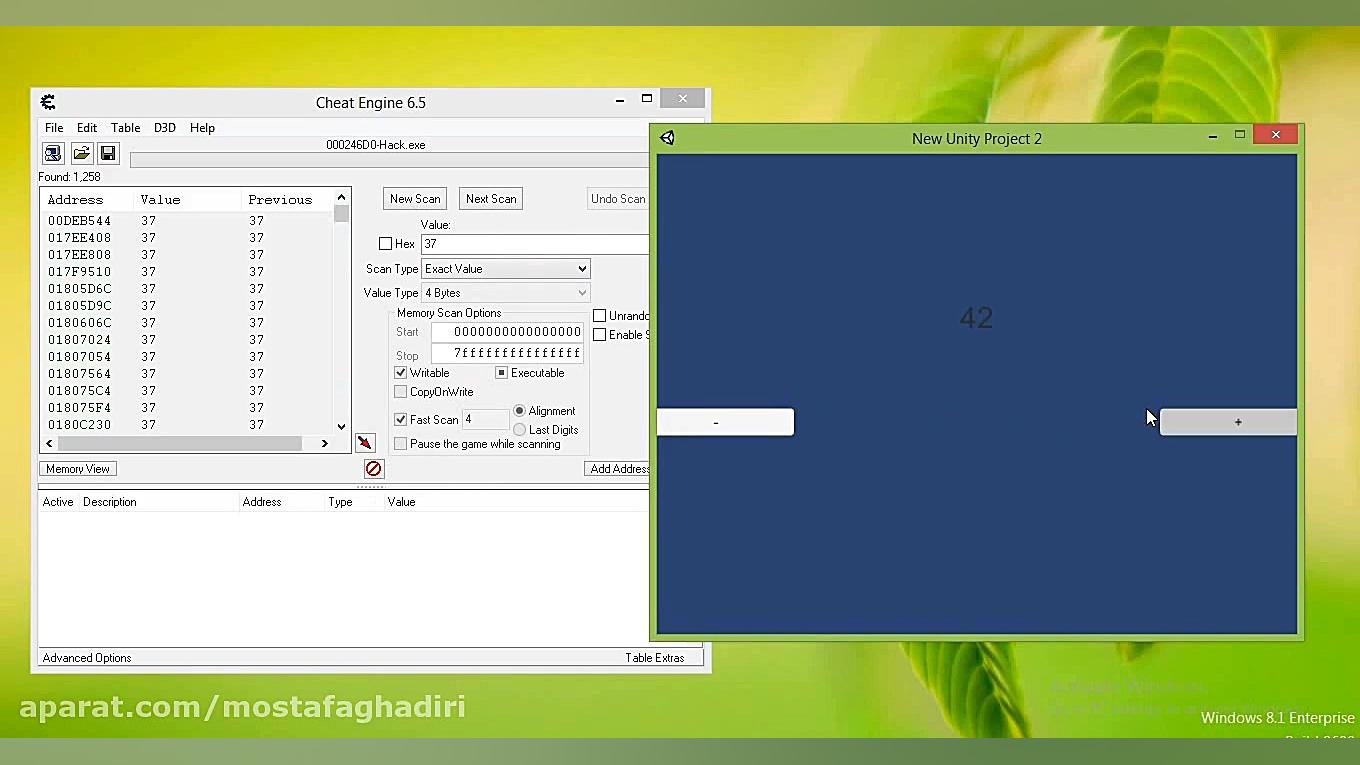The width and height of the screenshot is (1360, 765).
Task: Toggle the Unrandomizer checkbox
Action: click(x=600, y=316)
